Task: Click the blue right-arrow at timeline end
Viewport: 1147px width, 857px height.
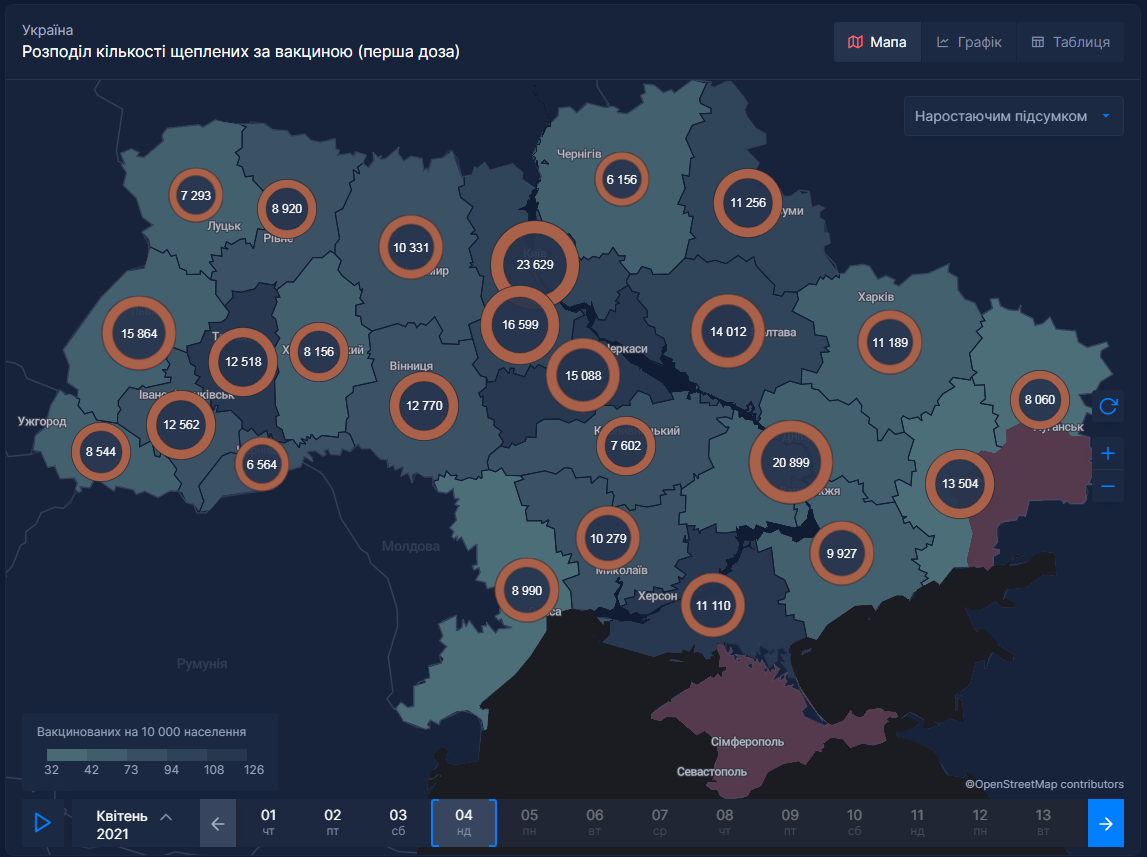Action: 1106,823
